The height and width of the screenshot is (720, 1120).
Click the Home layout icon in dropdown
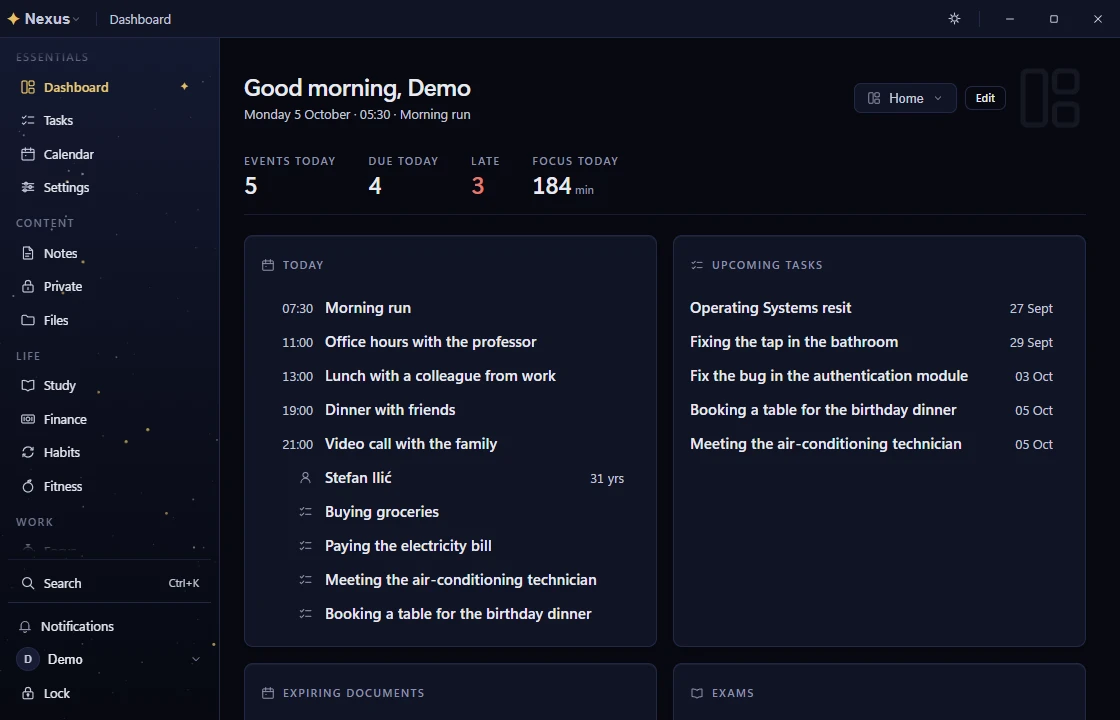(874, 99)
